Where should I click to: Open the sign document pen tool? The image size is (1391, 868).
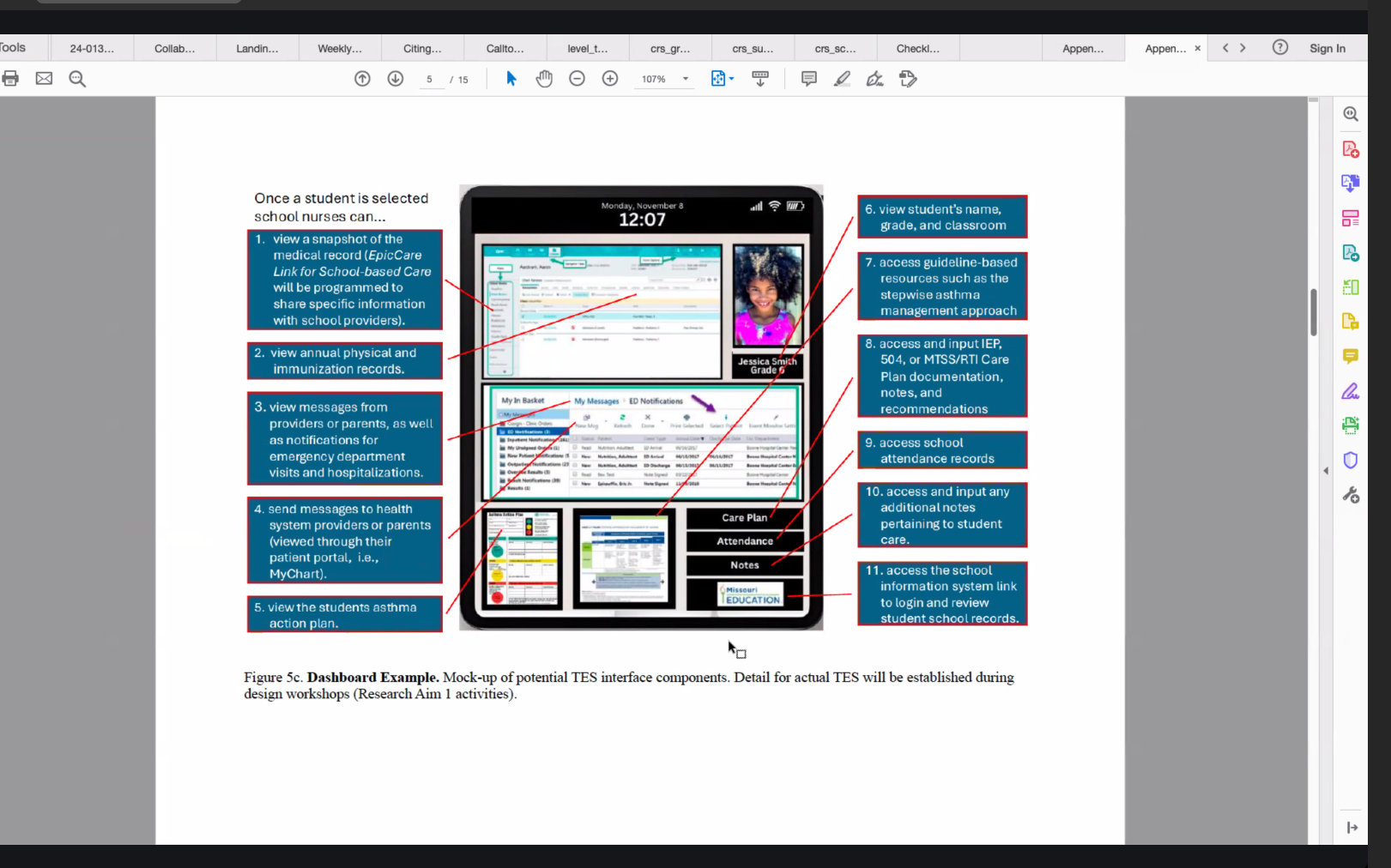874,79
